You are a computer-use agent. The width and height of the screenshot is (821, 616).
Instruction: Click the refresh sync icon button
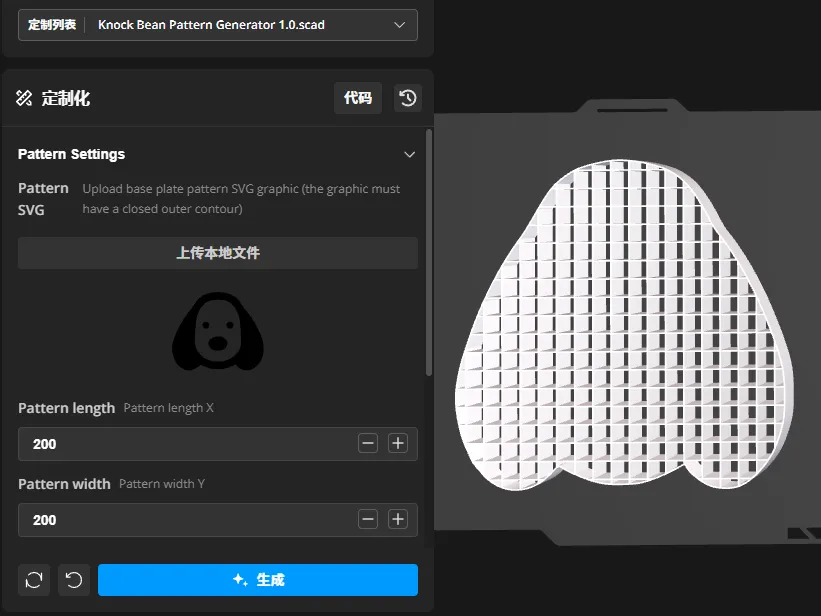pos(34,580)
